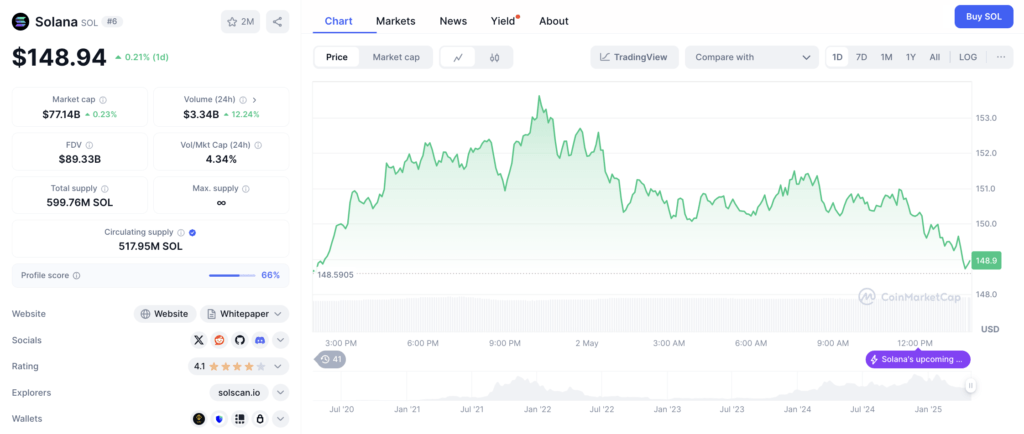Open the solscan.io explorer link
The image size is (1024, 434).
coord(239,392)
